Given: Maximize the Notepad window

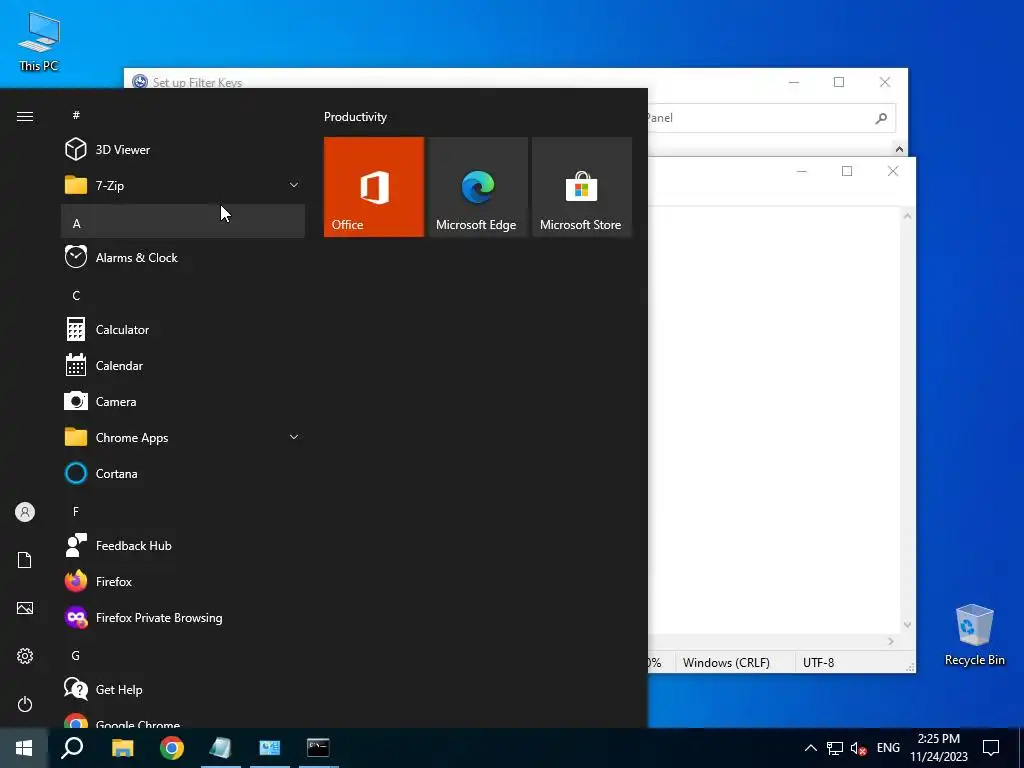Looking at the screenshot, I should tap(847, 171).
